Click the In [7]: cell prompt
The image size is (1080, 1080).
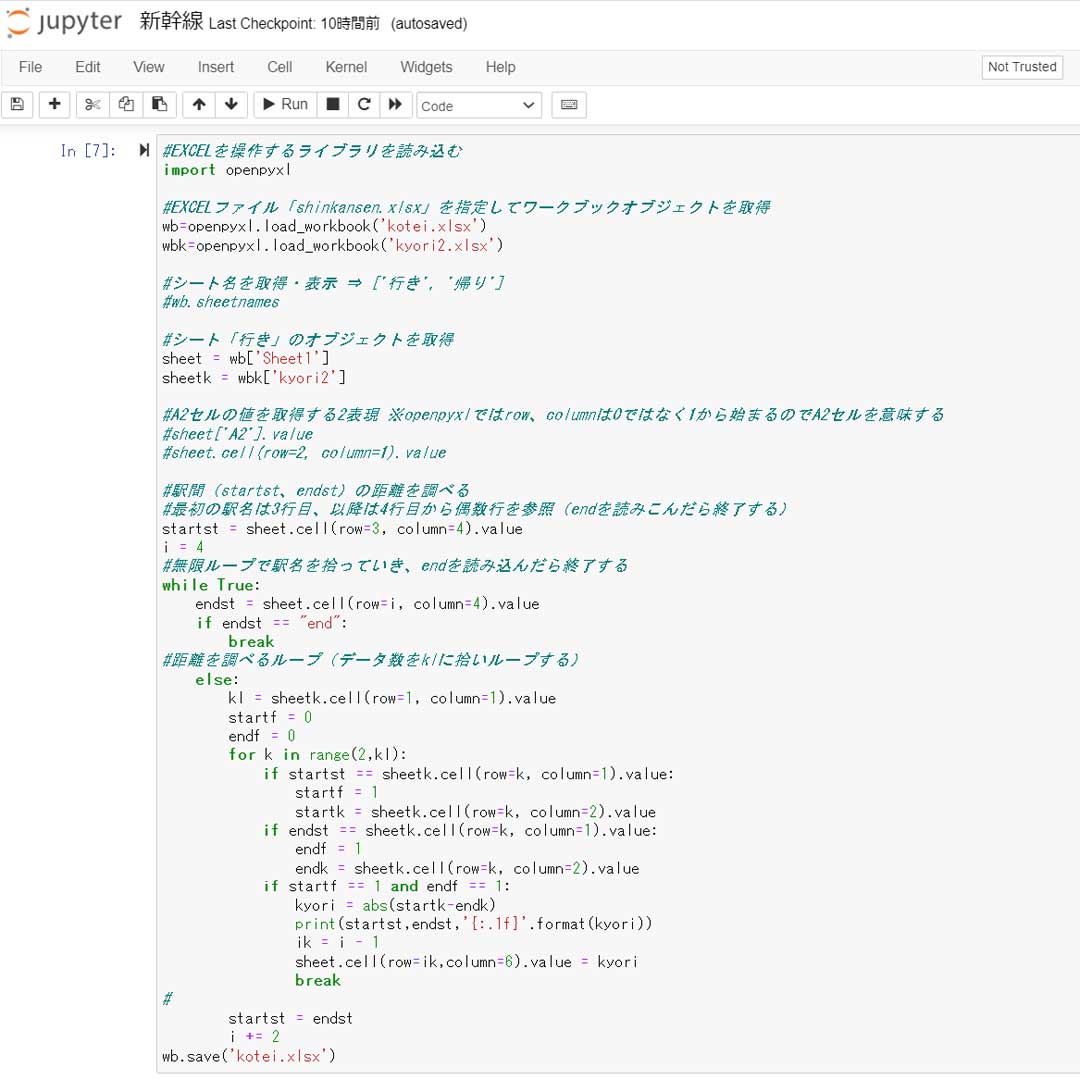[88, 151]
